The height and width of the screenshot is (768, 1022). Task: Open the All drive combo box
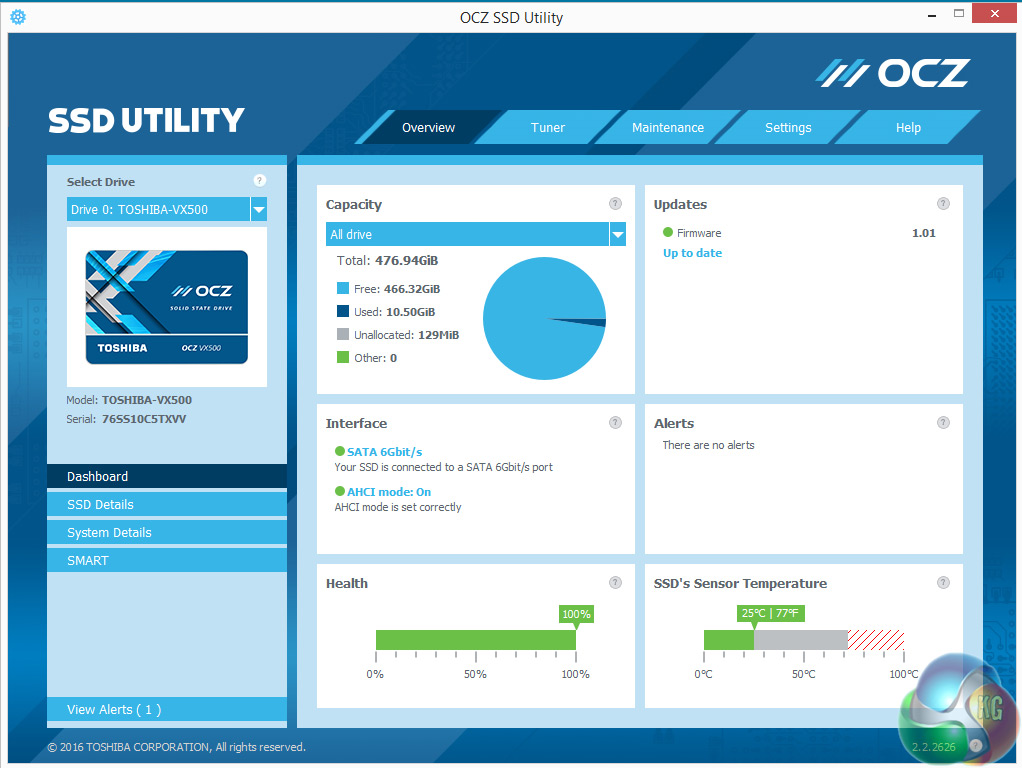[476, 234]
